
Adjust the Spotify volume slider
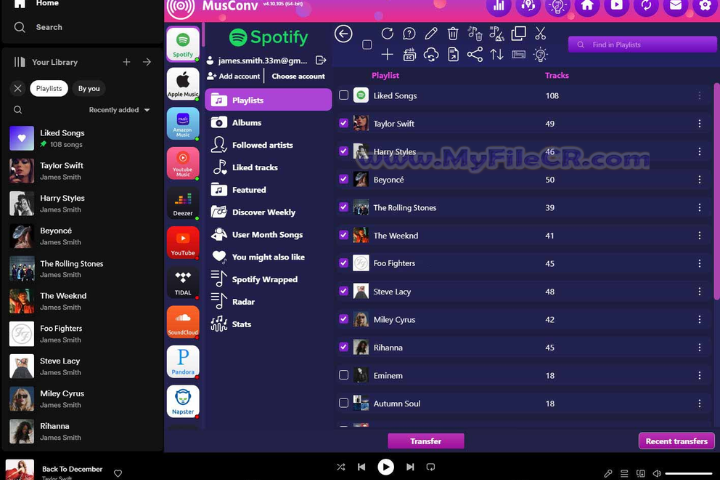pos(688,473)
